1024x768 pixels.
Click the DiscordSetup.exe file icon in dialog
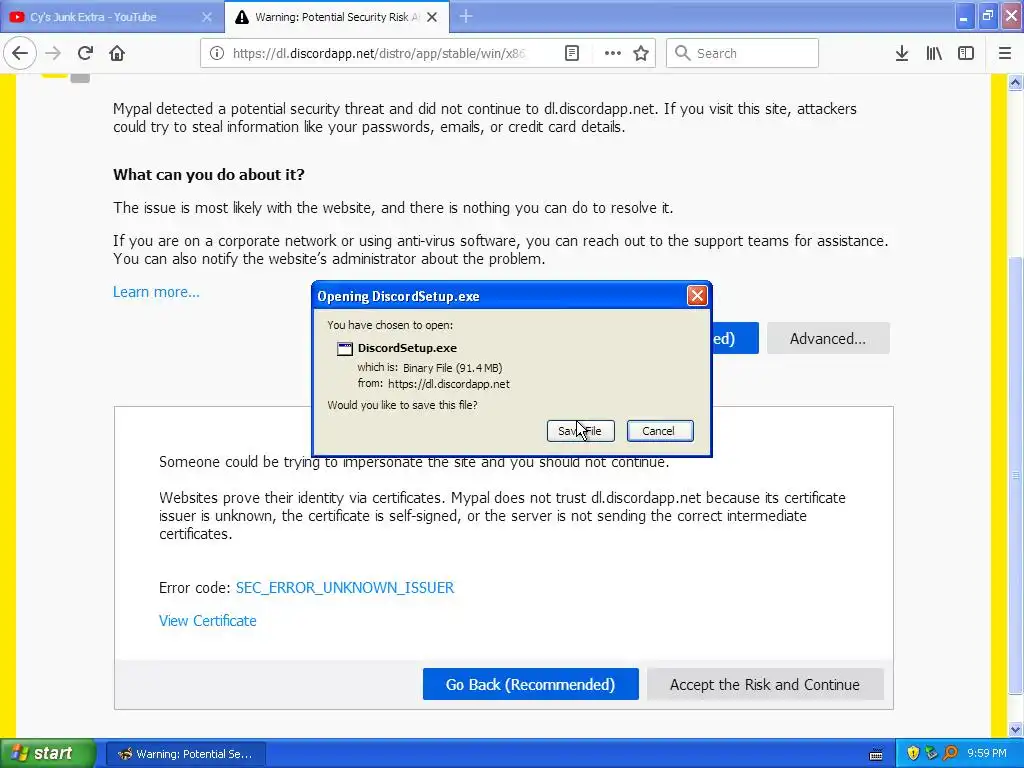coord(344,349)
